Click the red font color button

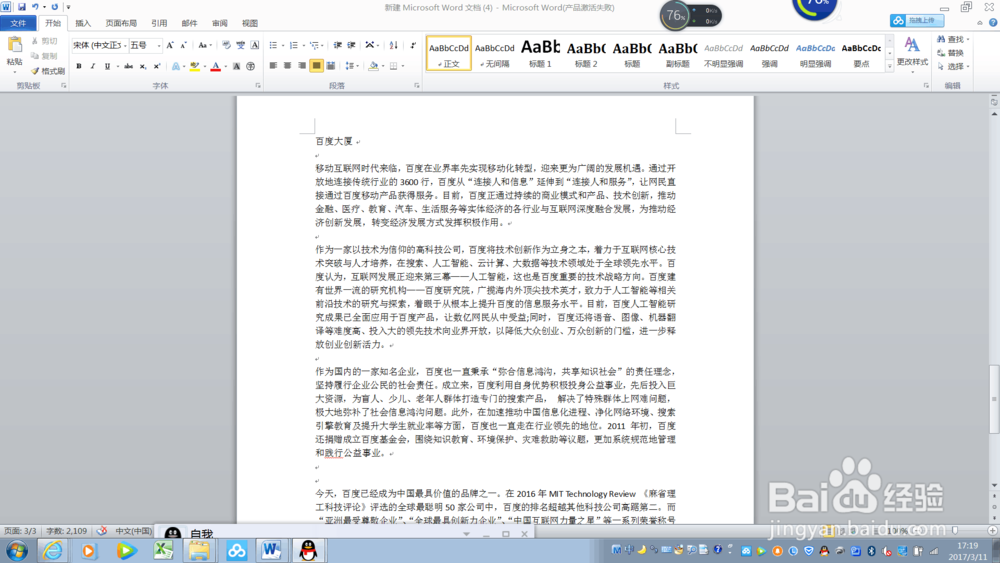tap(216, 66)
